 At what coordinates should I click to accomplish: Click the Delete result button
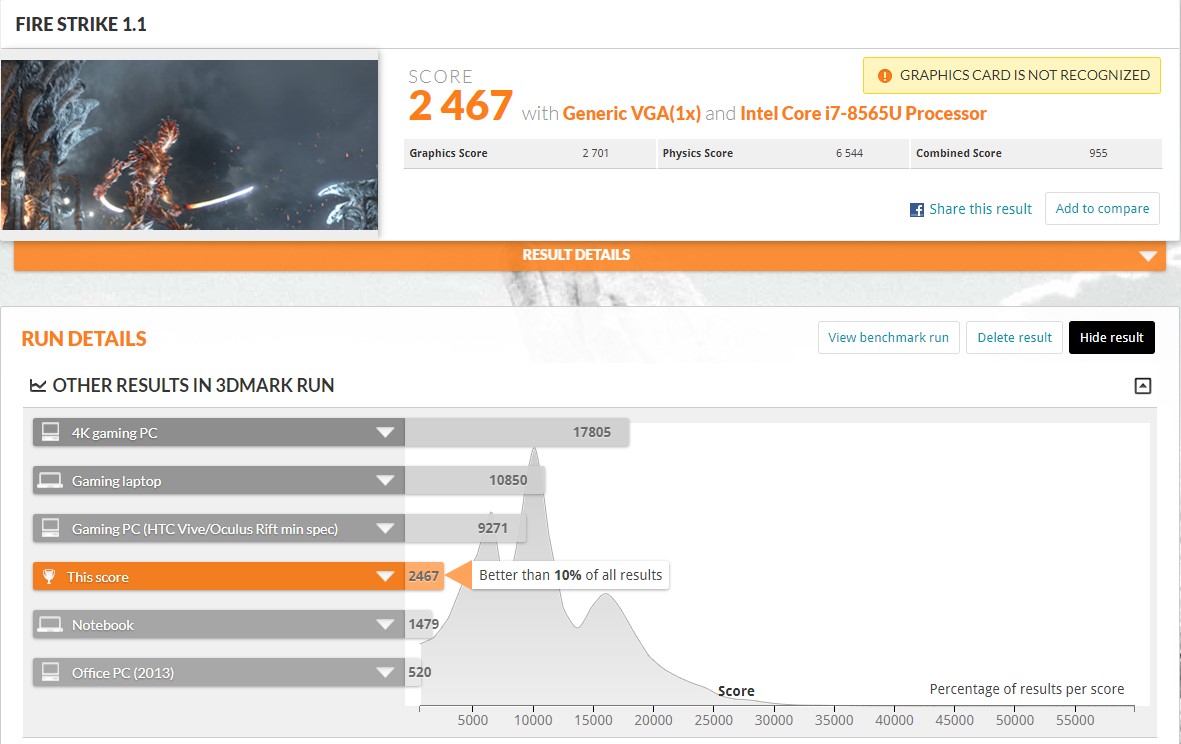[1014, 338]
